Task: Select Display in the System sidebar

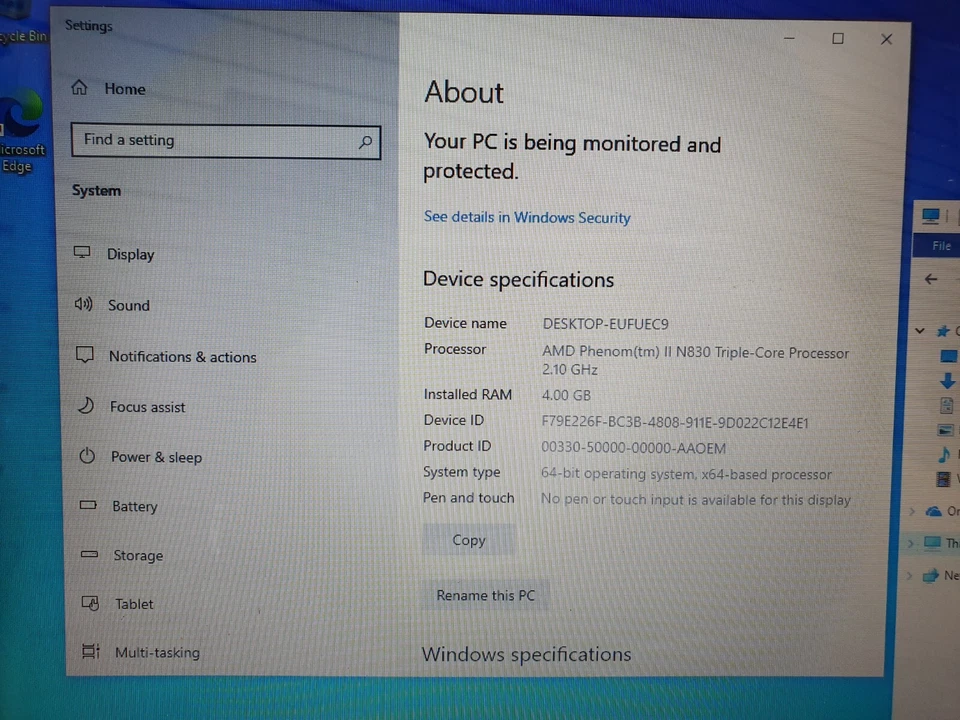Action: tap(130, 254)
